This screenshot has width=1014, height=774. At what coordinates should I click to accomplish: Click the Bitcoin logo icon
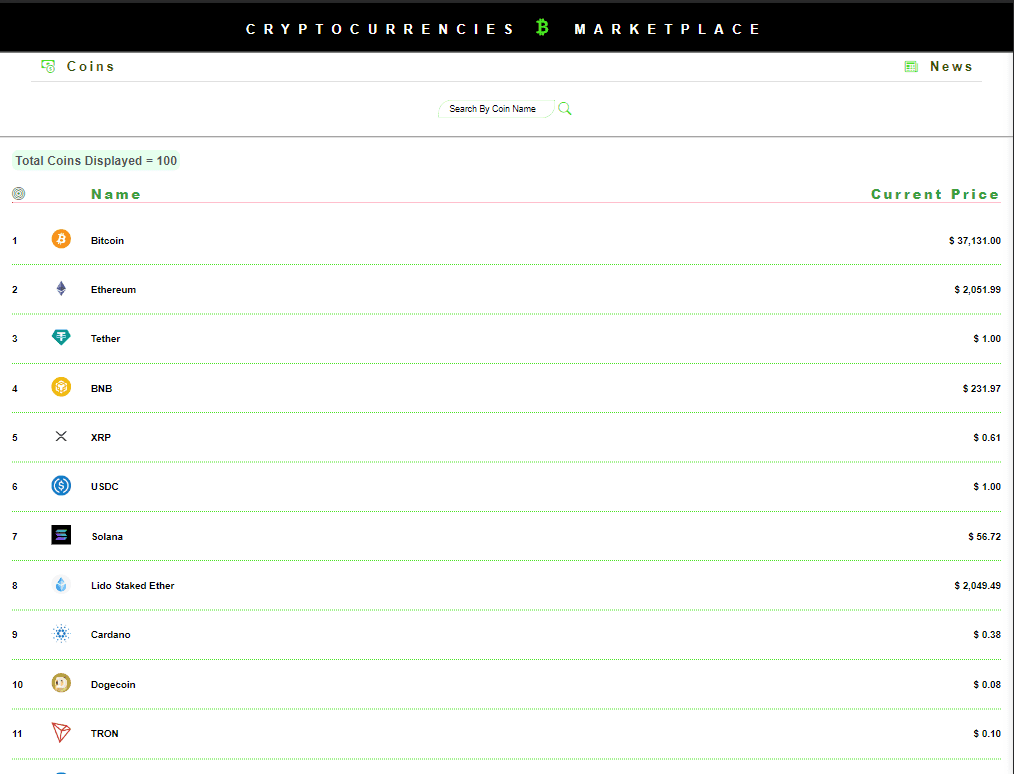(61, 239)
